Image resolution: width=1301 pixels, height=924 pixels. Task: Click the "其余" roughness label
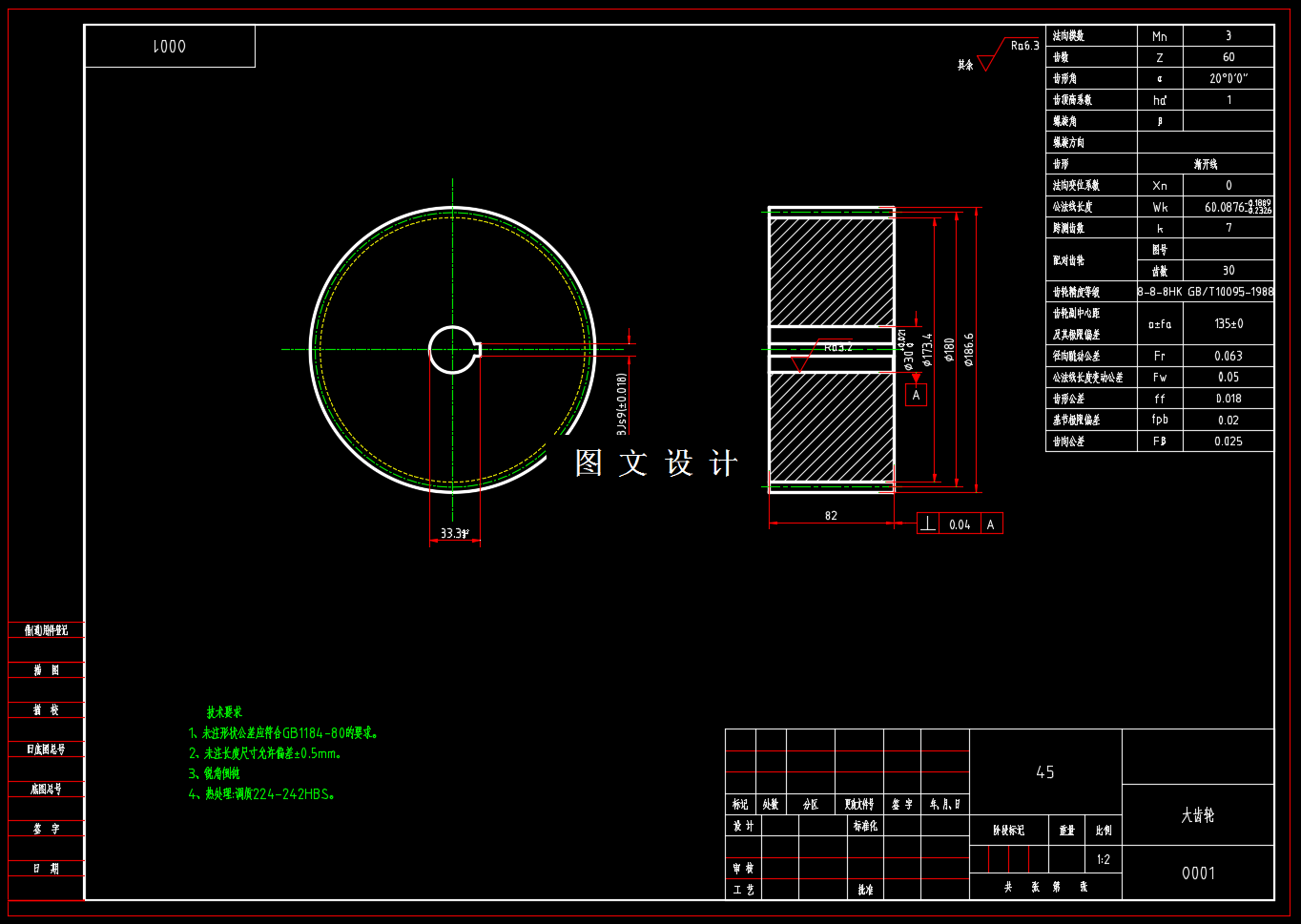click(965, 65)
